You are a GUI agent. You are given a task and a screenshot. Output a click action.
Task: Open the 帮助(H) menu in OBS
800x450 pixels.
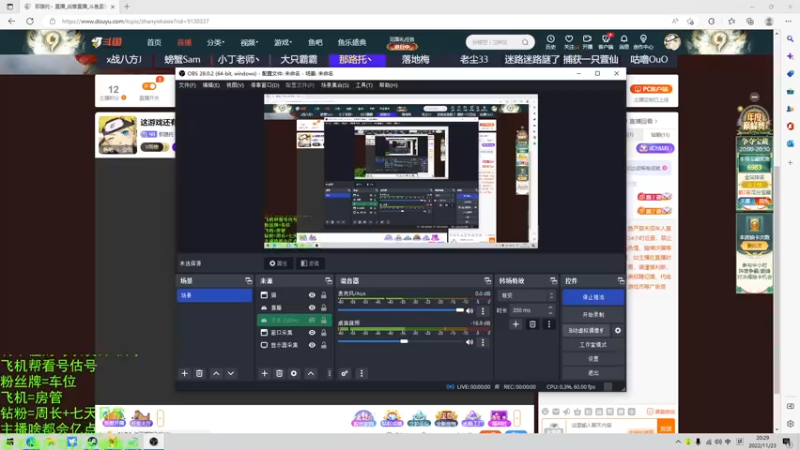(388, 85)
